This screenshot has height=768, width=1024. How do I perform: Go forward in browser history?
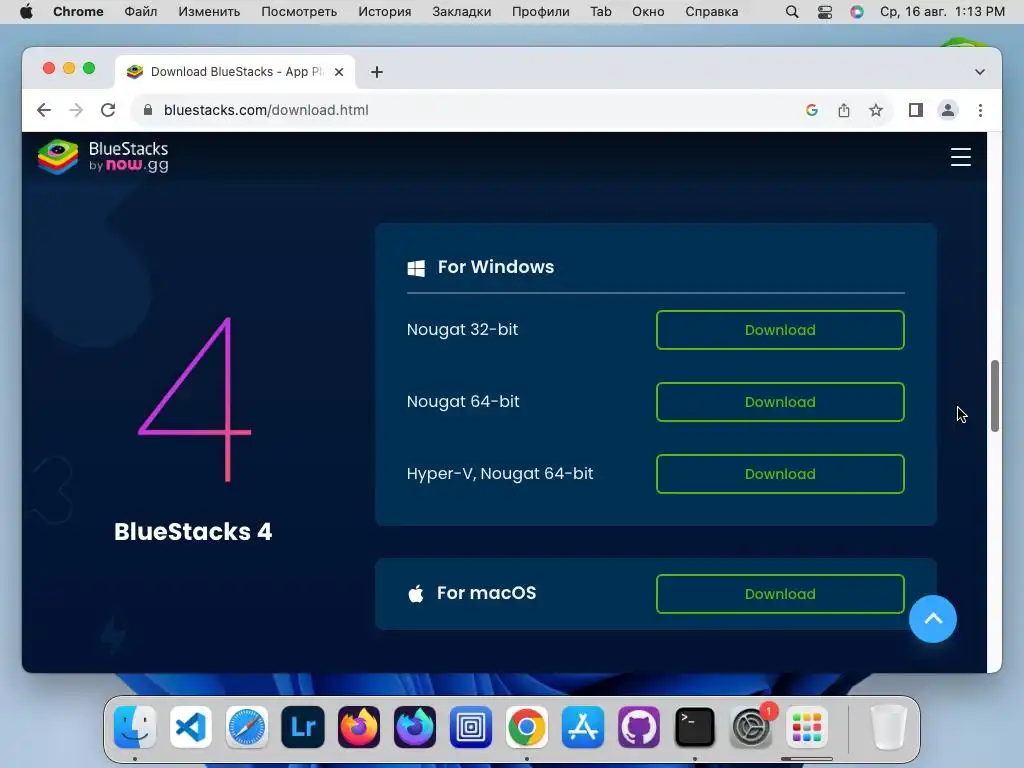76,110
